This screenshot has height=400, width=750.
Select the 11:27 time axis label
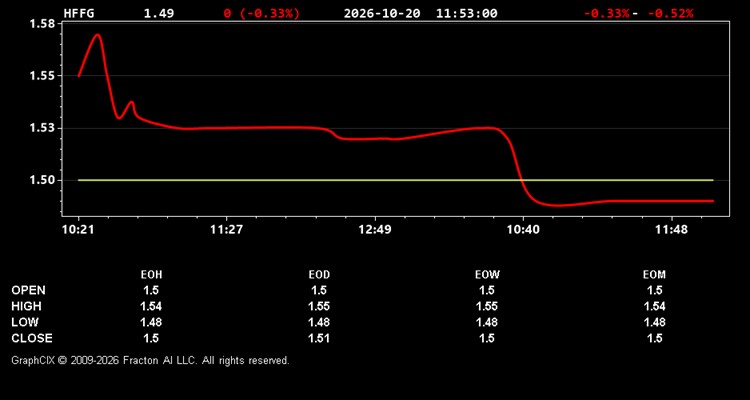226,230
